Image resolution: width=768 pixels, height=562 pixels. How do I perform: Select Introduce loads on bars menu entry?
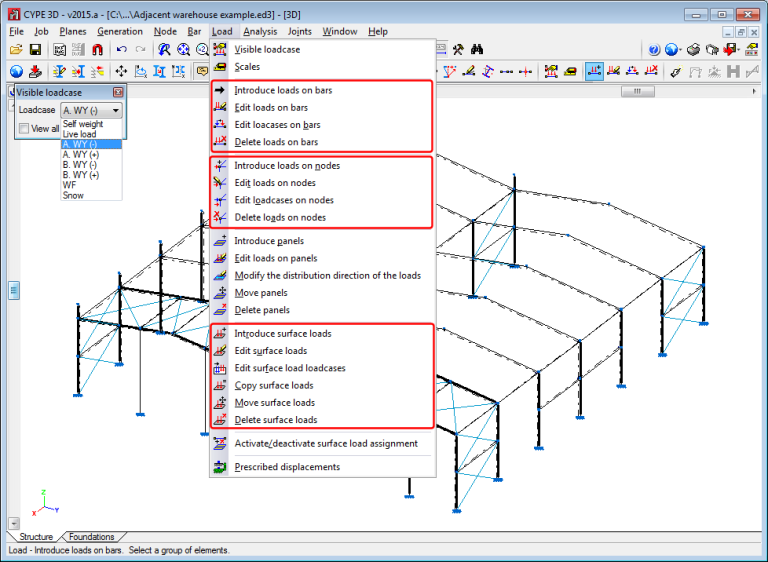323,90
